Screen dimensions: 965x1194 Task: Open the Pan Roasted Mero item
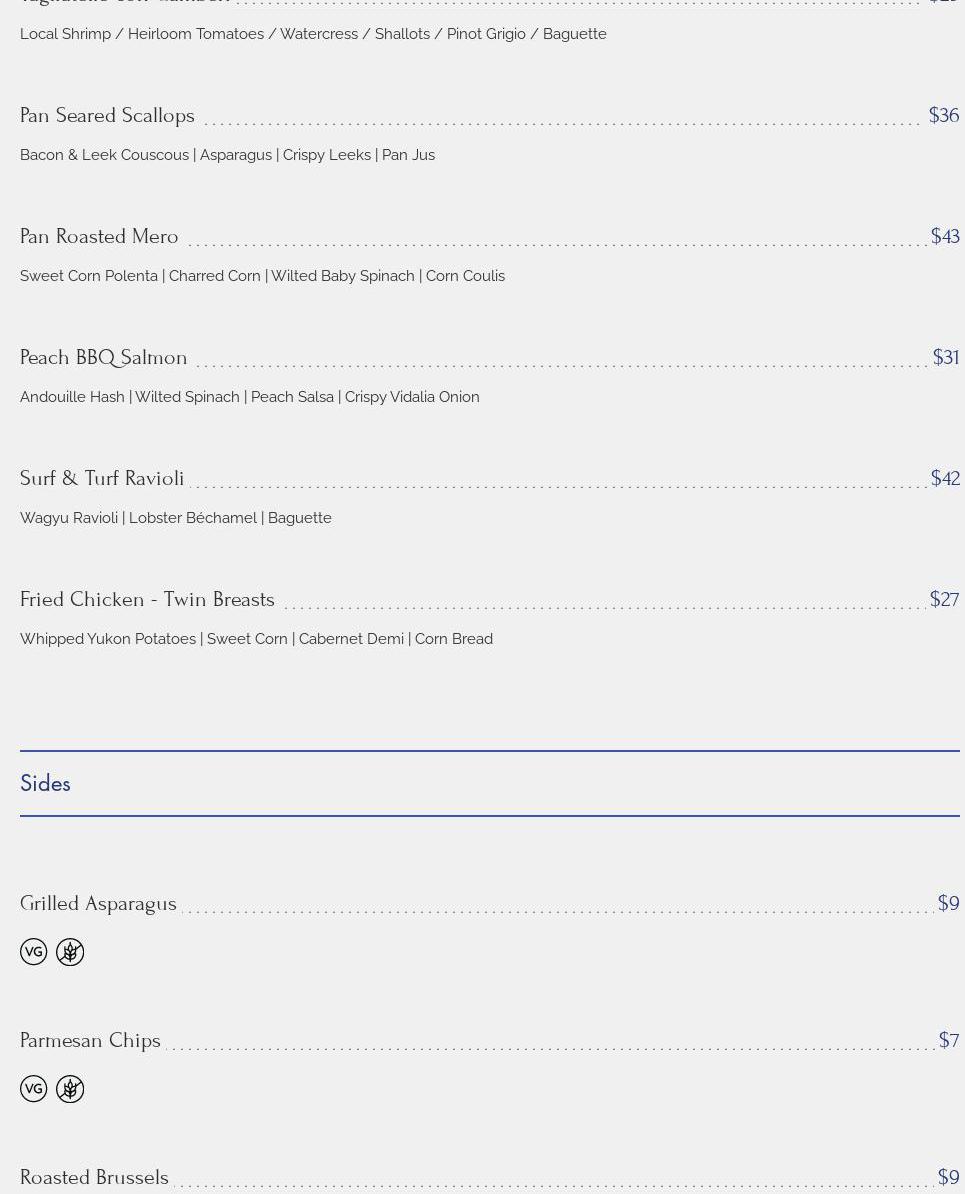coord(99,237)
